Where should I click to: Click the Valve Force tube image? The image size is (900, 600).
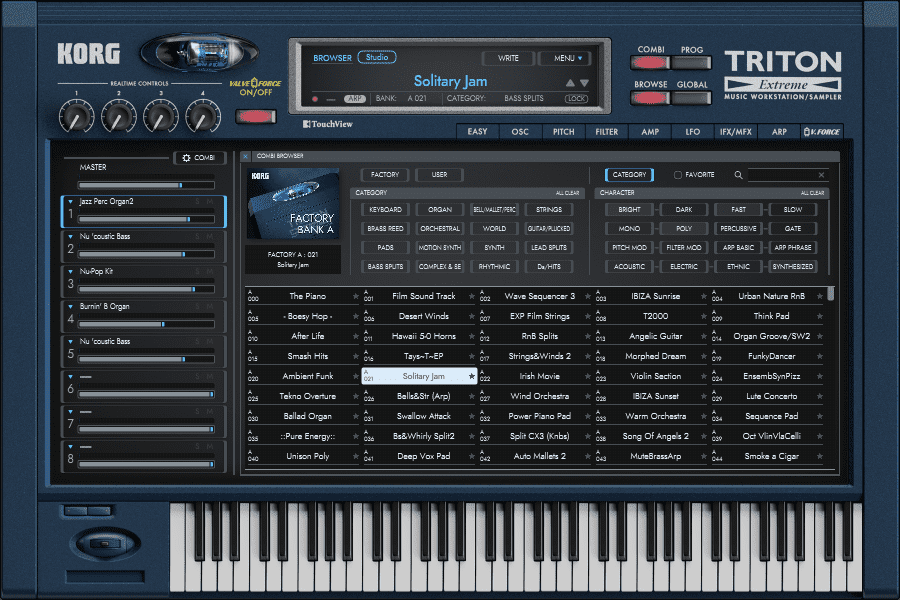coord(199,53)
